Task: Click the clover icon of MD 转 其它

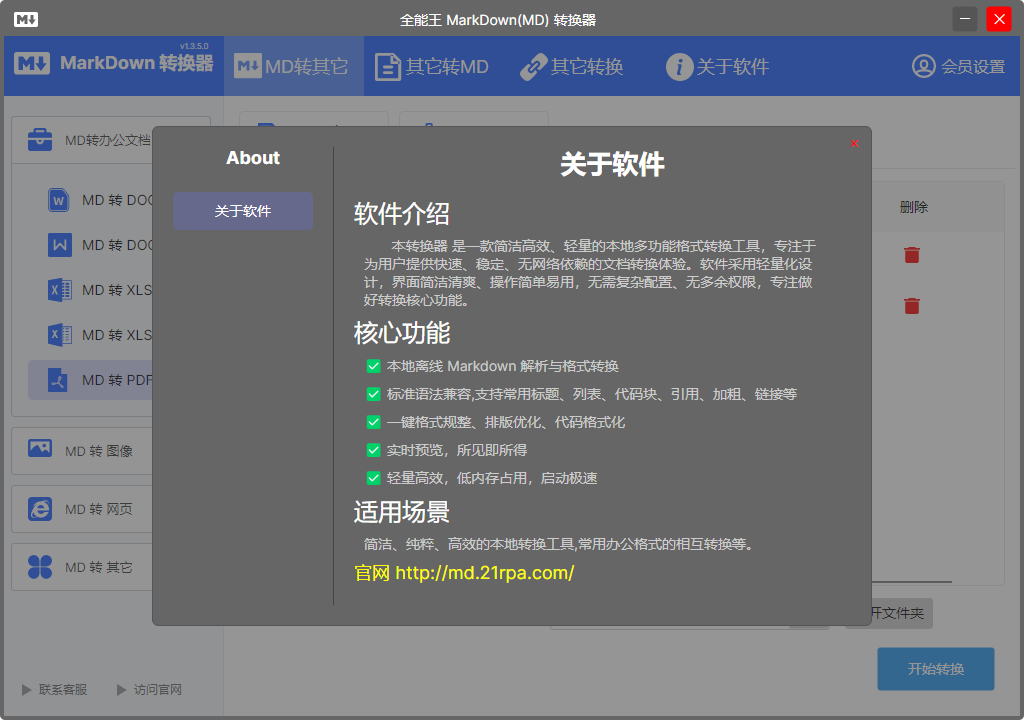Action: pos(40,567)
